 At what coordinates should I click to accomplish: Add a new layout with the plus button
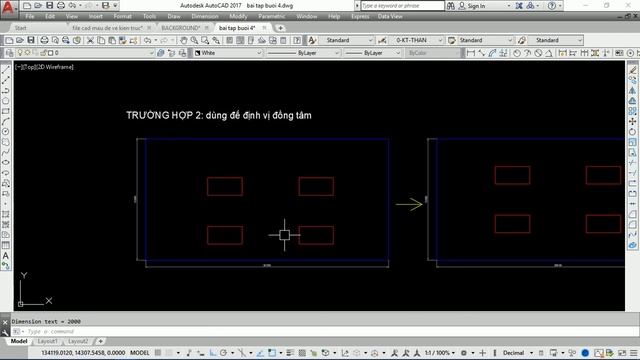[x=100, y=341]
